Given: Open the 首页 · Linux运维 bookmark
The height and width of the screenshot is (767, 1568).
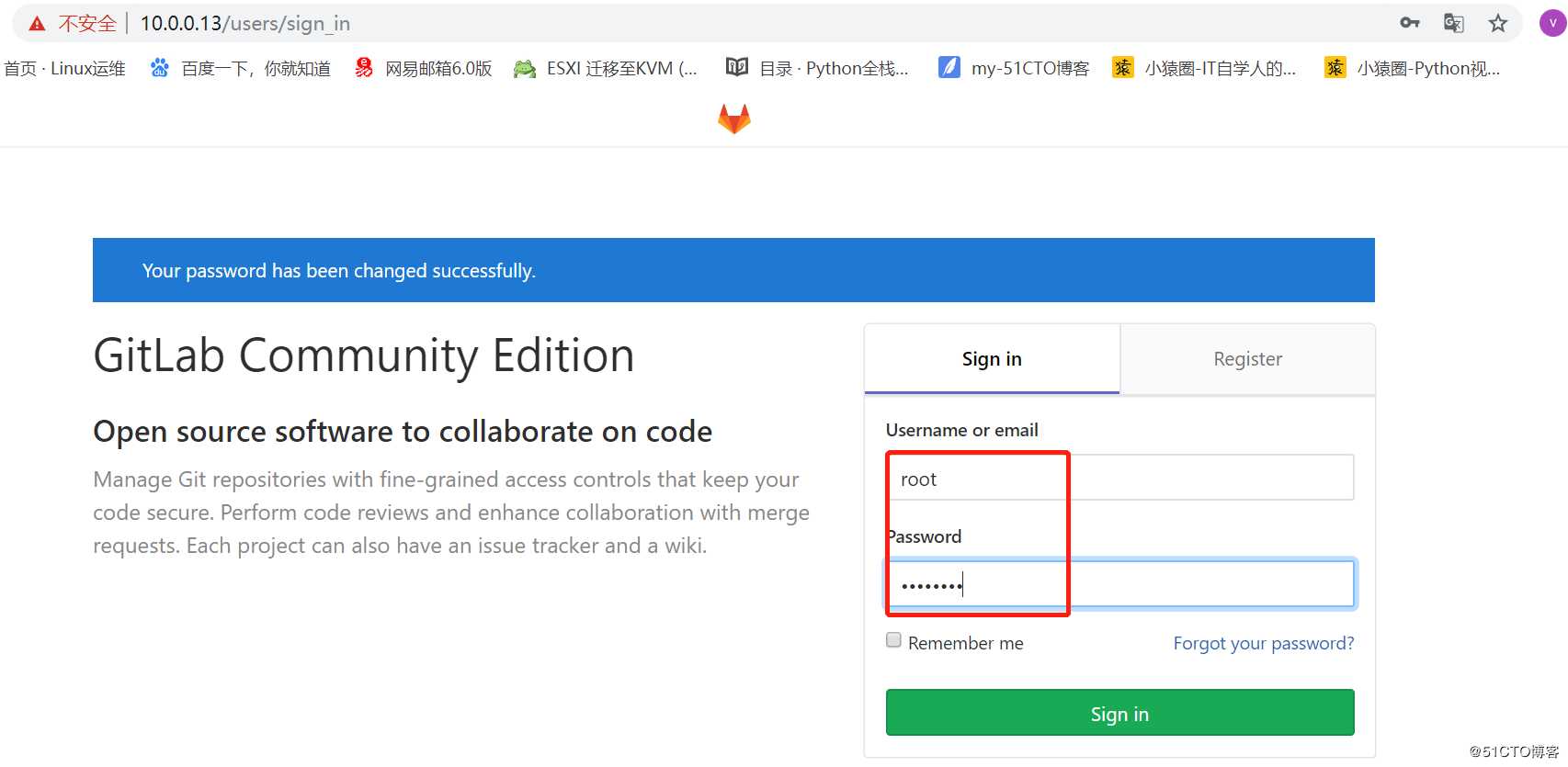Looking at the screenshot, I should click(x=64, y=68).
